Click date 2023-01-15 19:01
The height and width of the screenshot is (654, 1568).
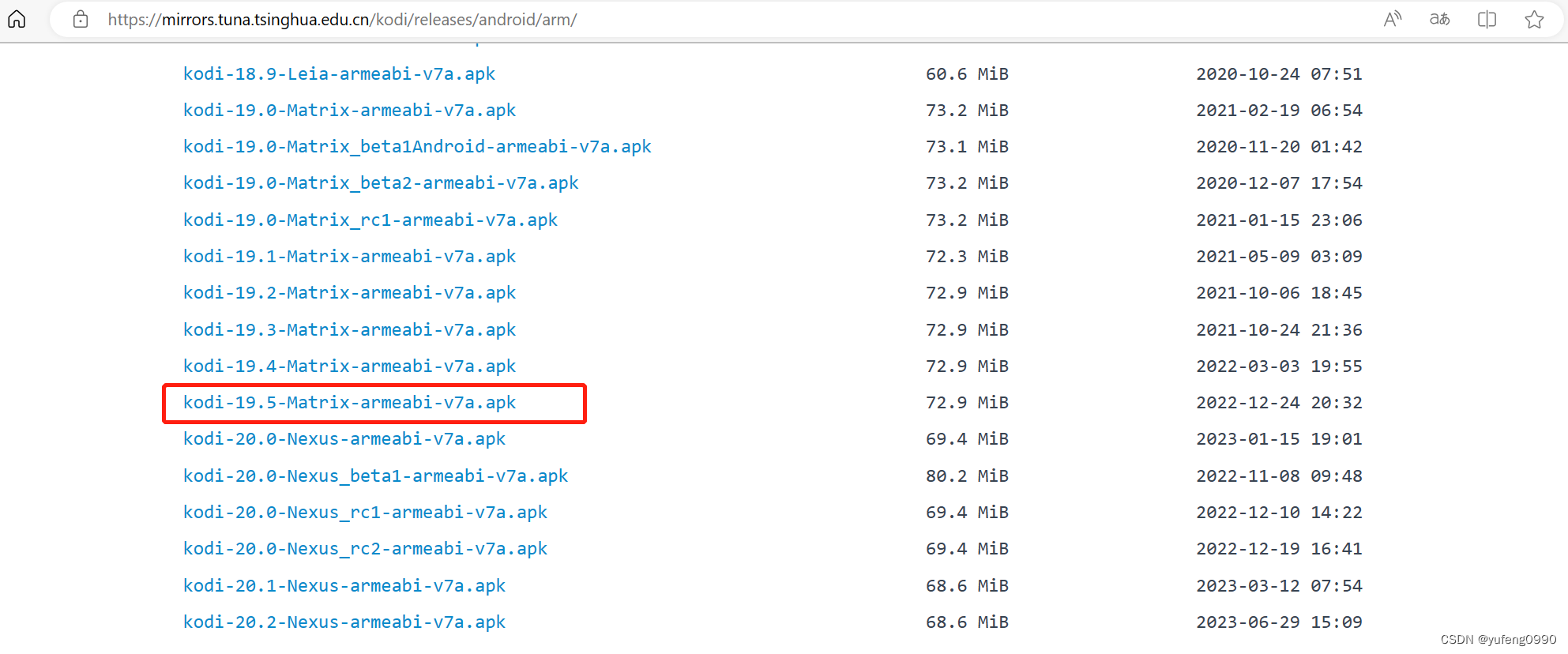[1279, 438]
